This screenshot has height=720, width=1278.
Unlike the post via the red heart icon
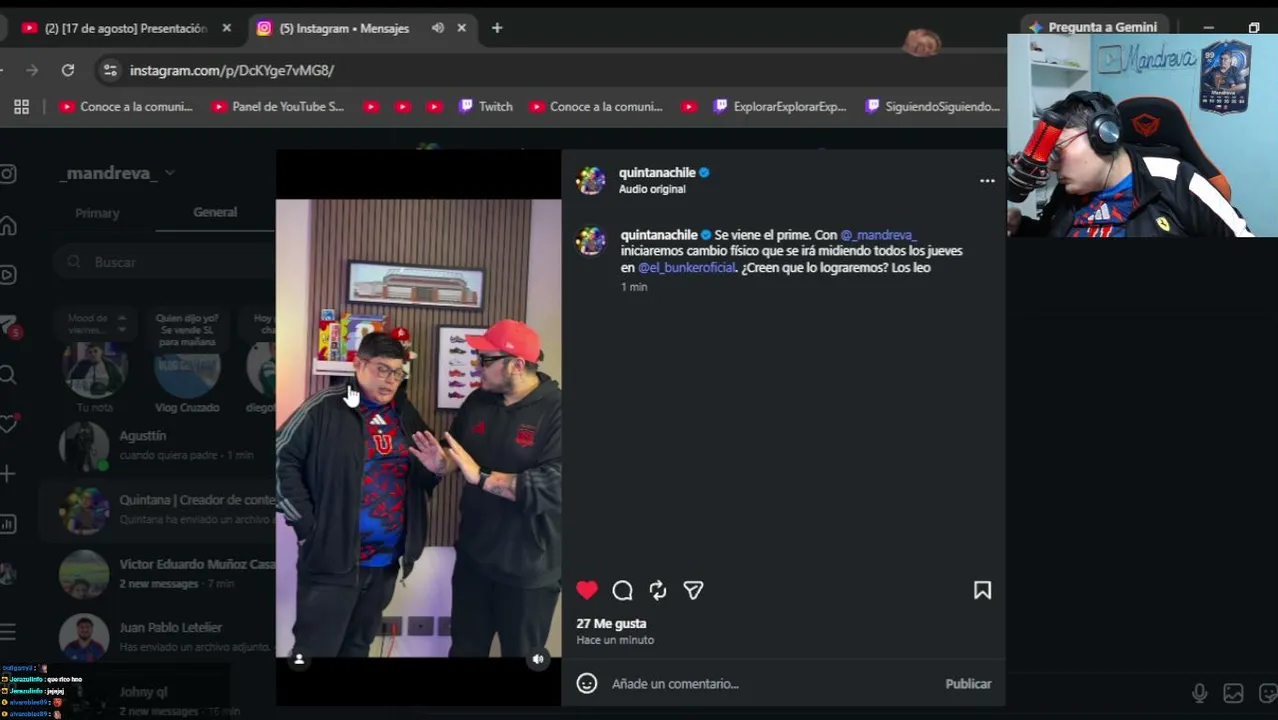tap(587, 591)
